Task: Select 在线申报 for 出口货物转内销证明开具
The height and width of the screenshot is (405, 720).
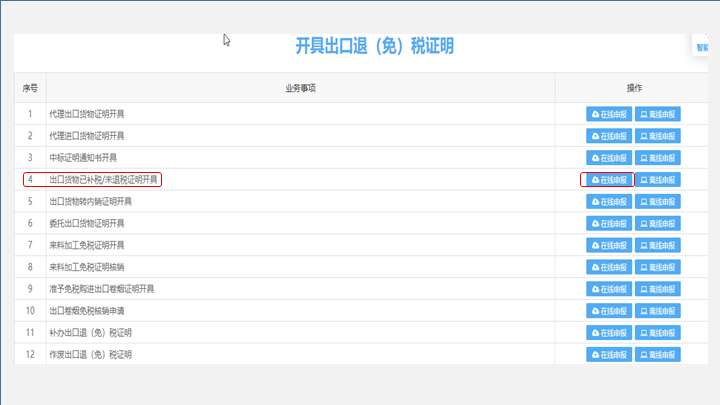Action: (x=609, y=202)
